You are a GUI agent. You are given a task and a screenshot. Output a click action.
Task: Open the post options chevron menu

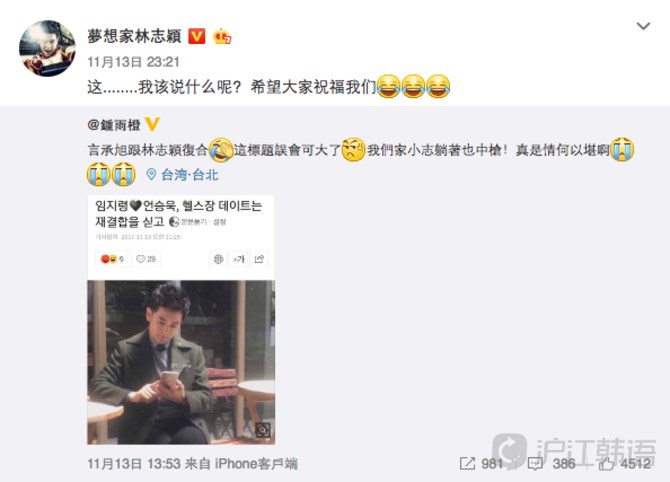pyautogui.click(x=643, y=26)
